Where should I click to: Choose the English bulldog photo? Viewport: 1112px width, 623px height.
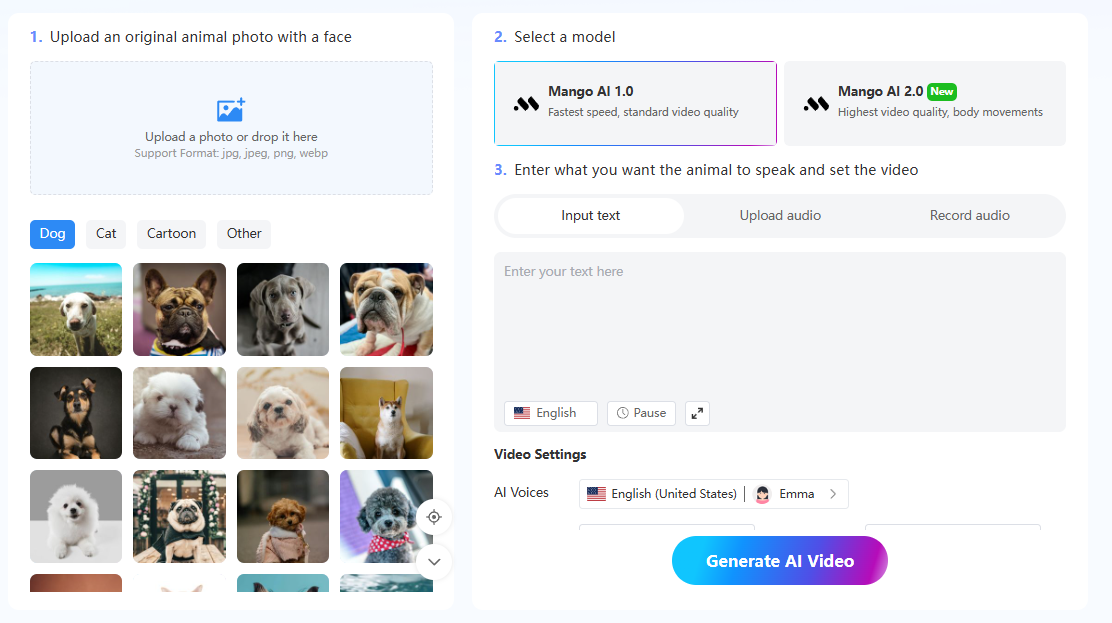[x=387, y=309]
